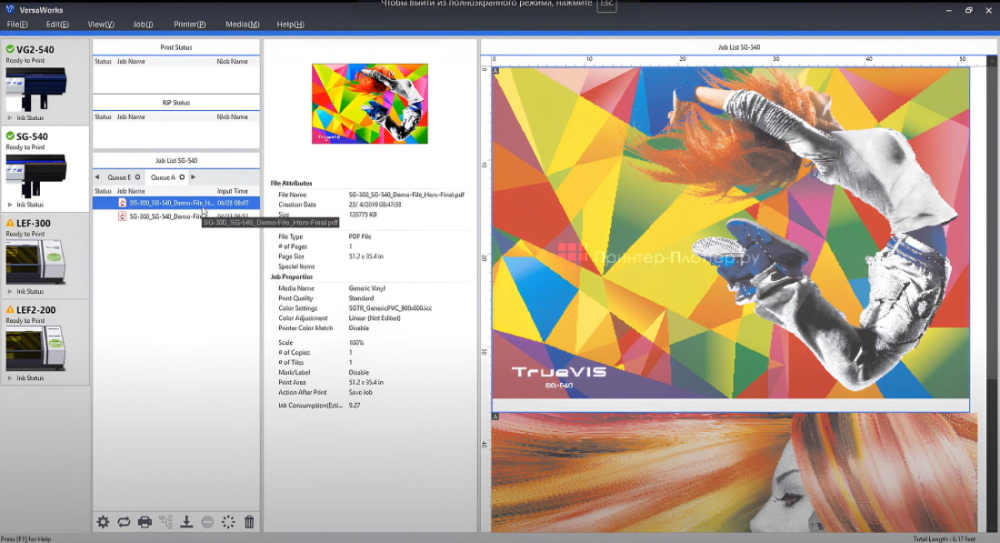This screenshot has height=543, width=1000.
Task: Click the round settings button on Queue A tab
Action: (x=182, y=177)
